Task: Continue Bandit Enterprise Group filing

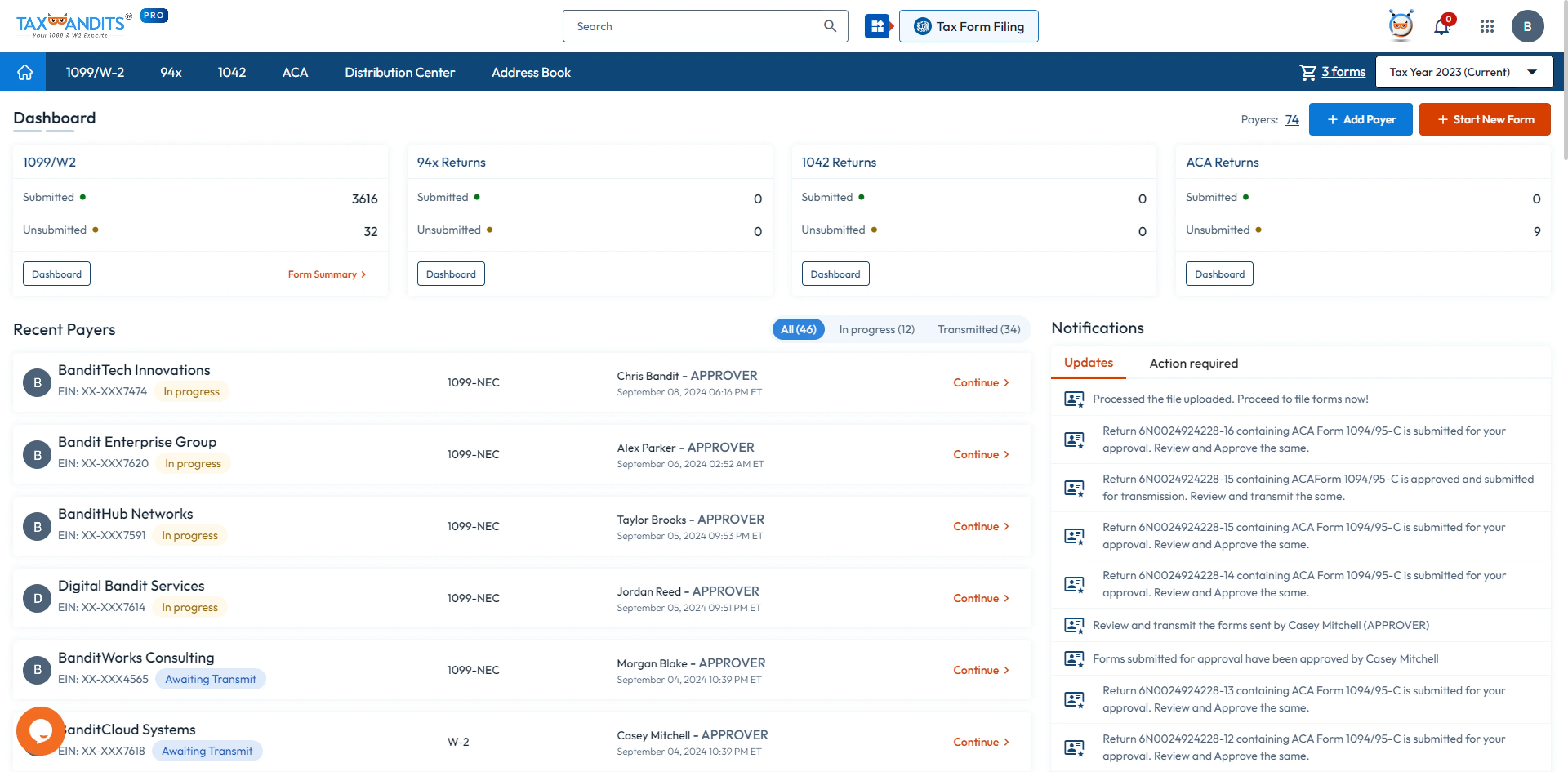Action: point(981,454)
